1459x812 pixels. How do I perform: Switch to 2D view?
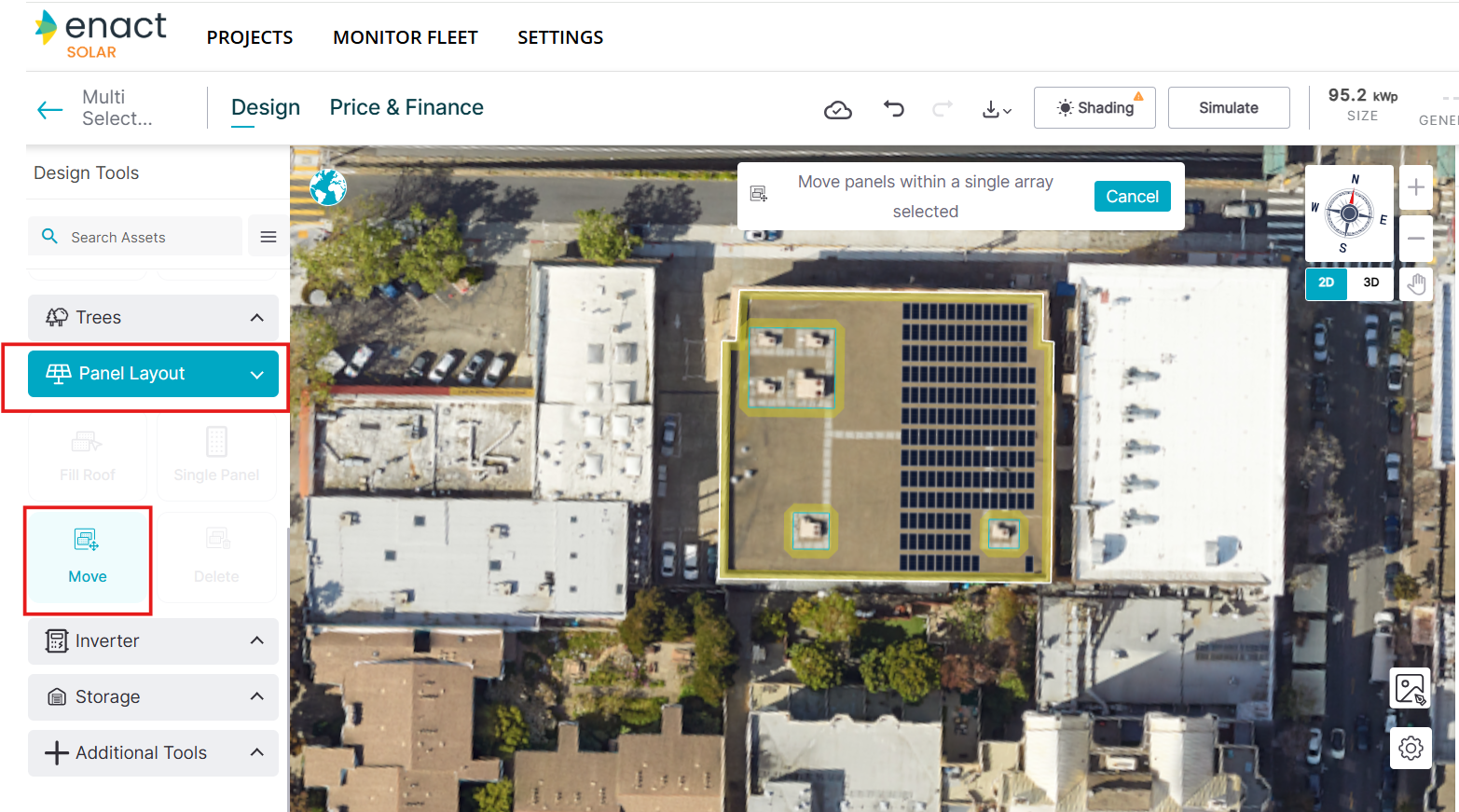(1326, 282)
